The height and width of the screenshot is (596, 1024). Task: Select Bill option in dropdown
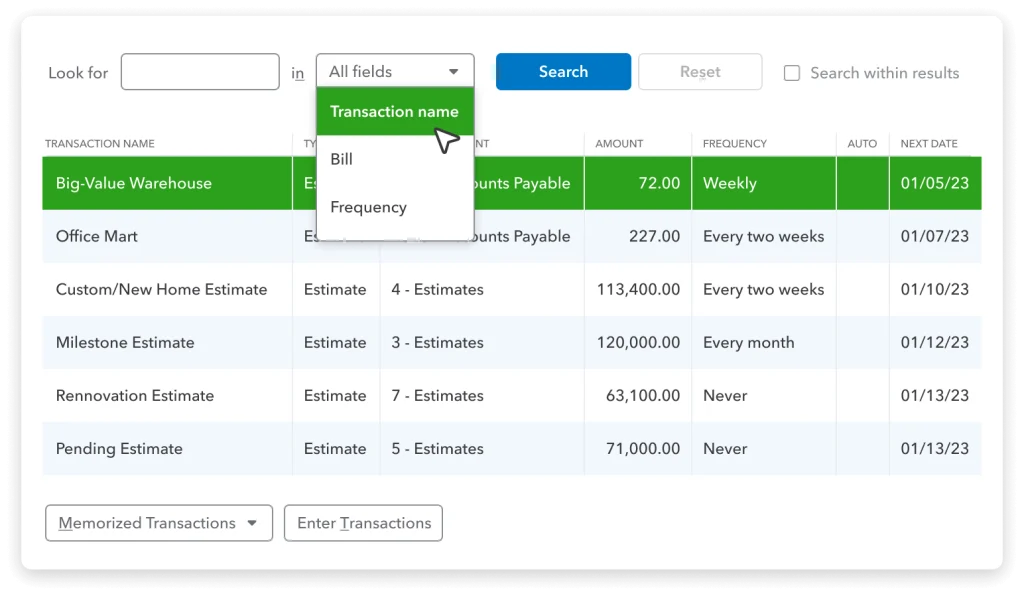pos(395,159)
